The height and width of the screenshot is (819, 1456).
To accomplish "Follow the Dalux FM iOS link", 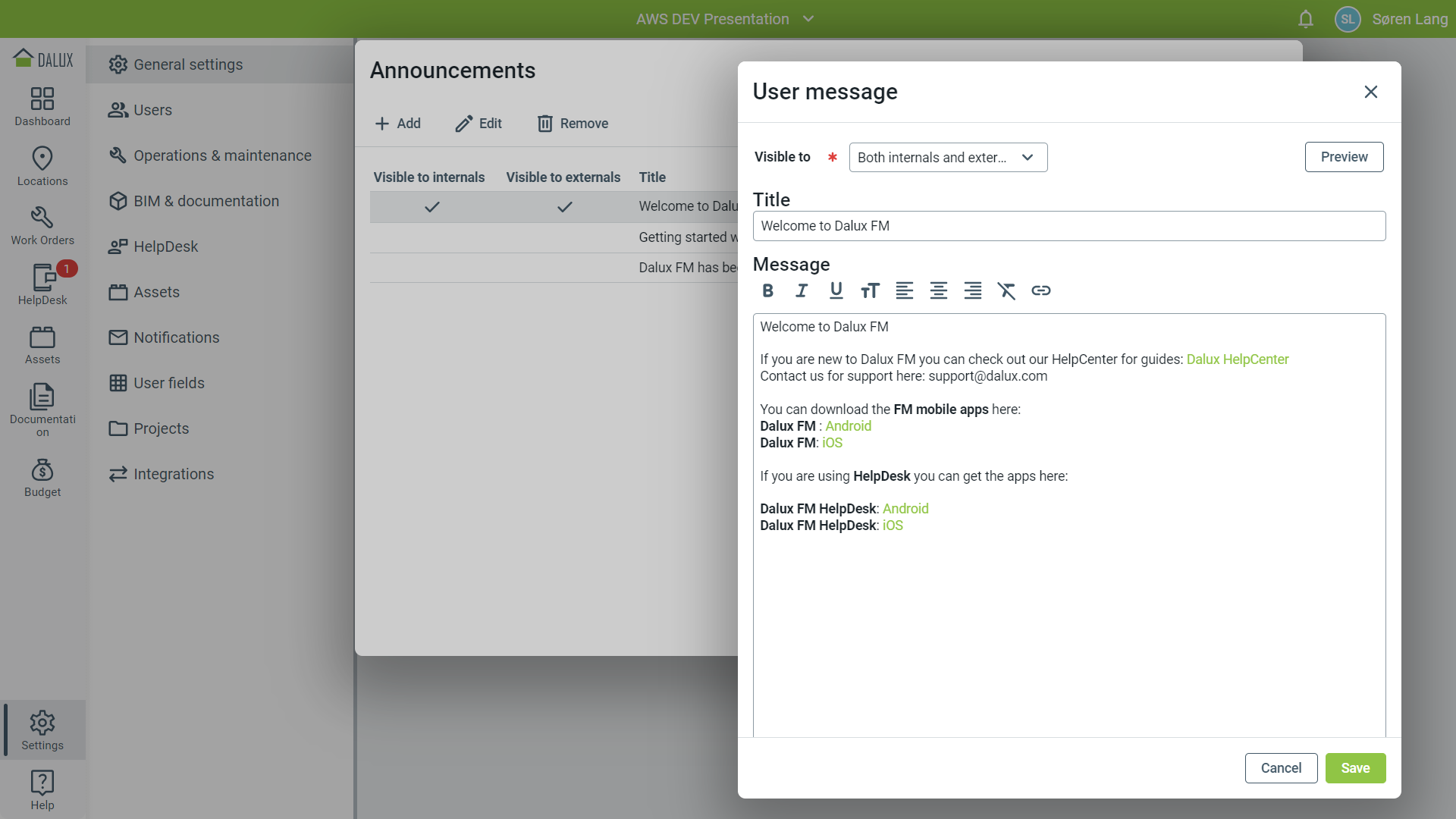I will [832, 443].
